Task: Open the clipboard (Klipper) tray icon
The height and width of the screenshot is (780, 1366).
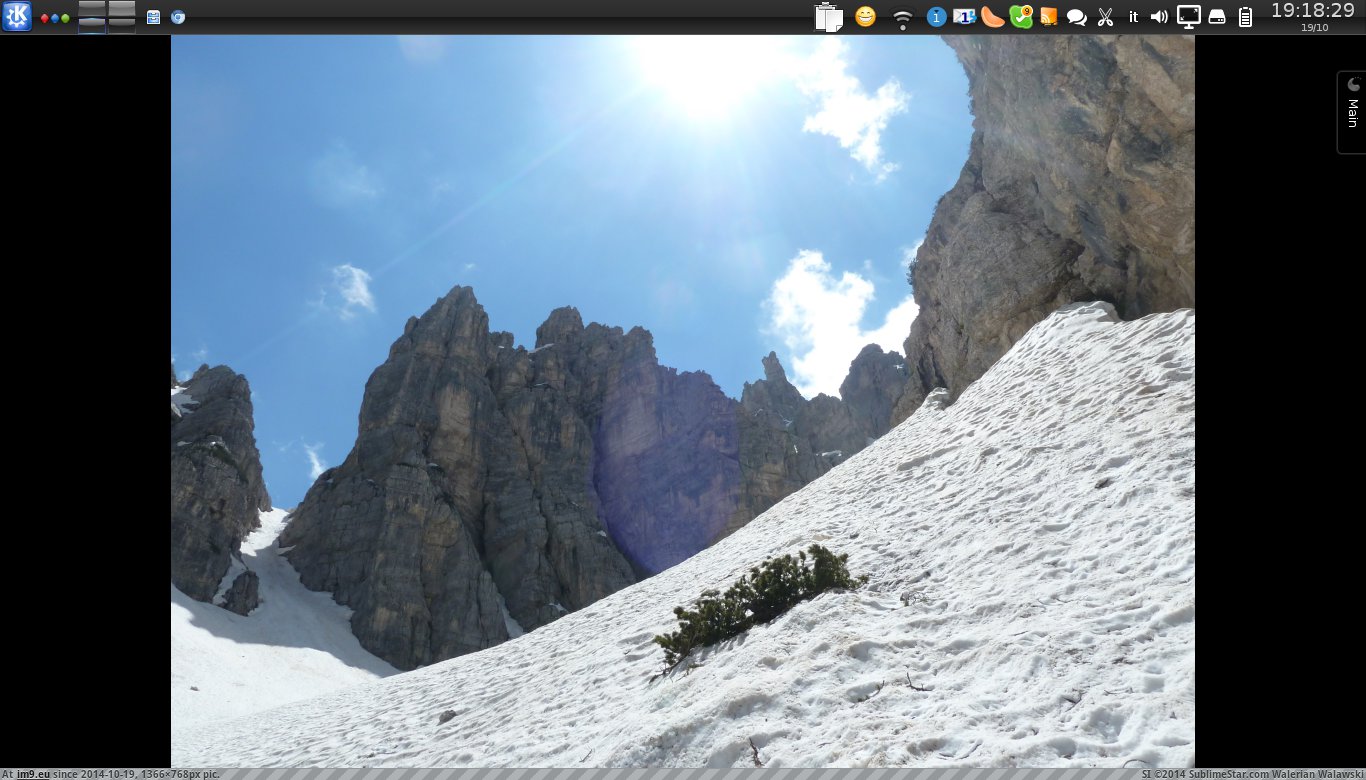Action: pyautogui.click(x=828, y=17)
